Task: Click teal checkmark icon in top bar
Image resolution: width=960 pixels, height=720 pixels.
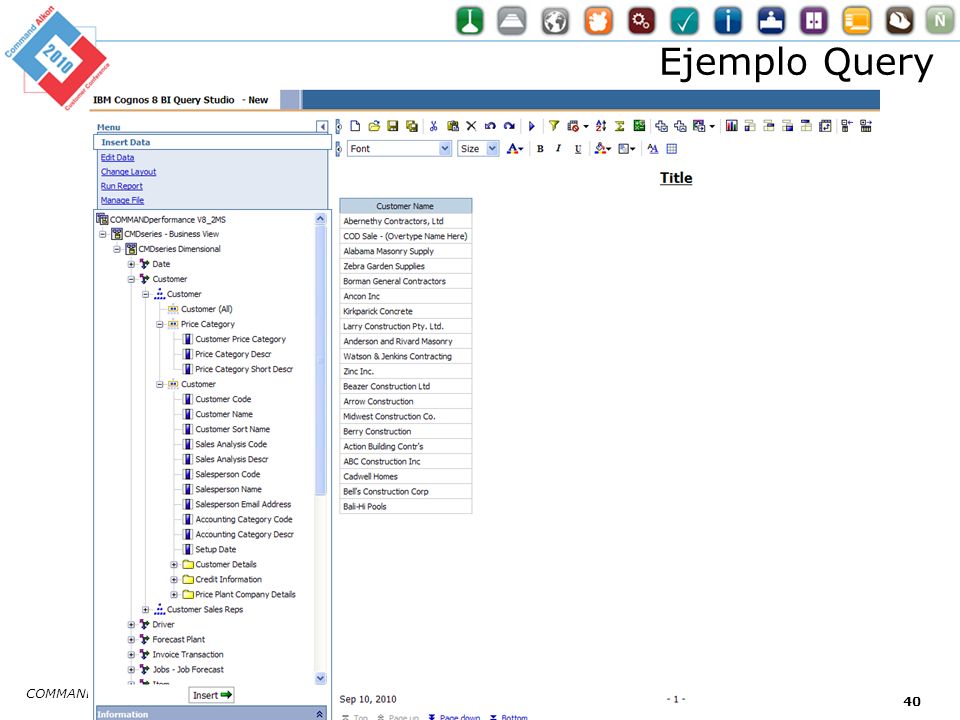Action: [x=684, y=21]
